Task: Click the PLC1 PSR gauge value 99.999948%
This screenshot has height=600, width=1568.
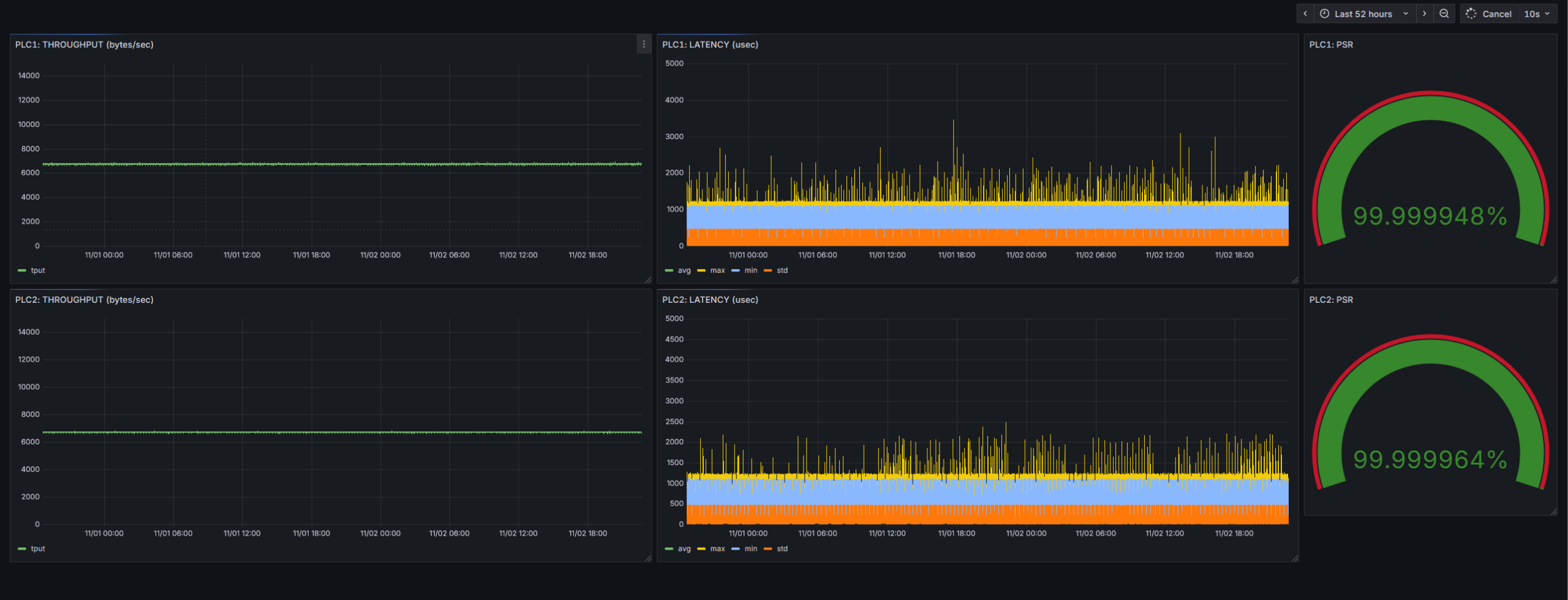Action: click(1430, 216)
